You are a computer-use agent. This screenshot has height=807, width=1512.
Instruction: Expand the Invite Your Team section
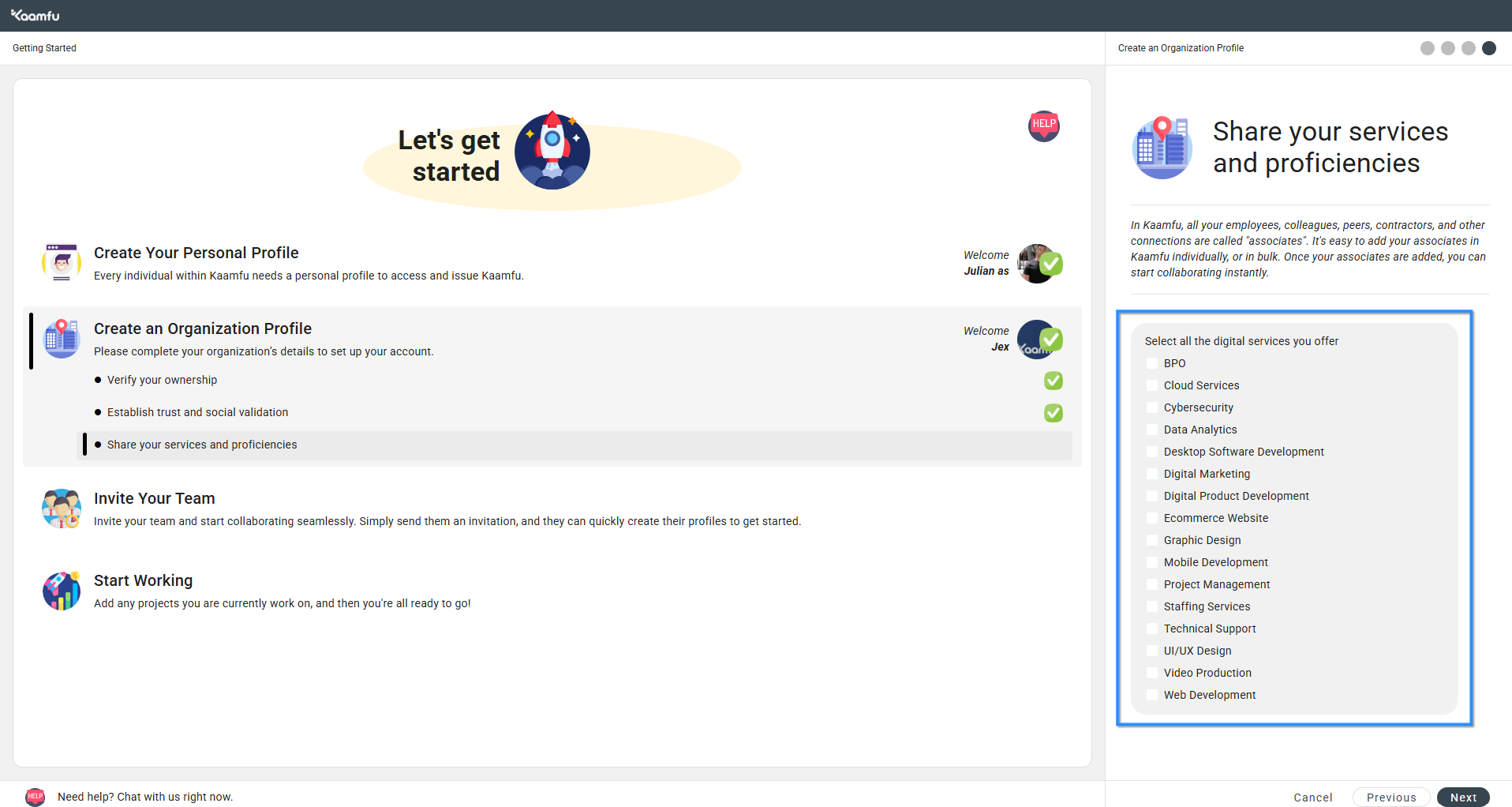click(155, 498)
